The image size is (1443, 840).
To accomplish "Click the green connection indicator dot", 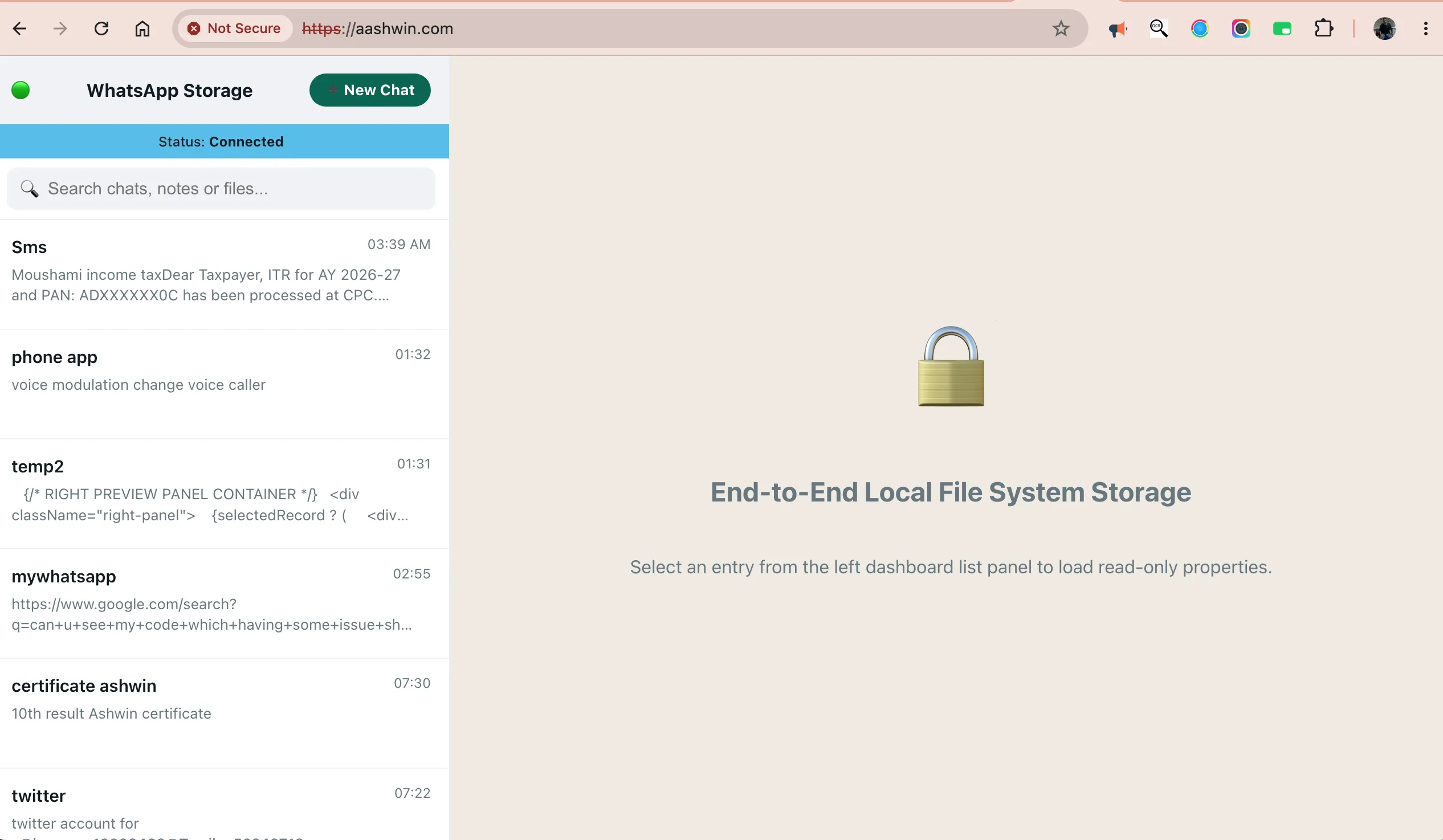I will pos(21,90).
